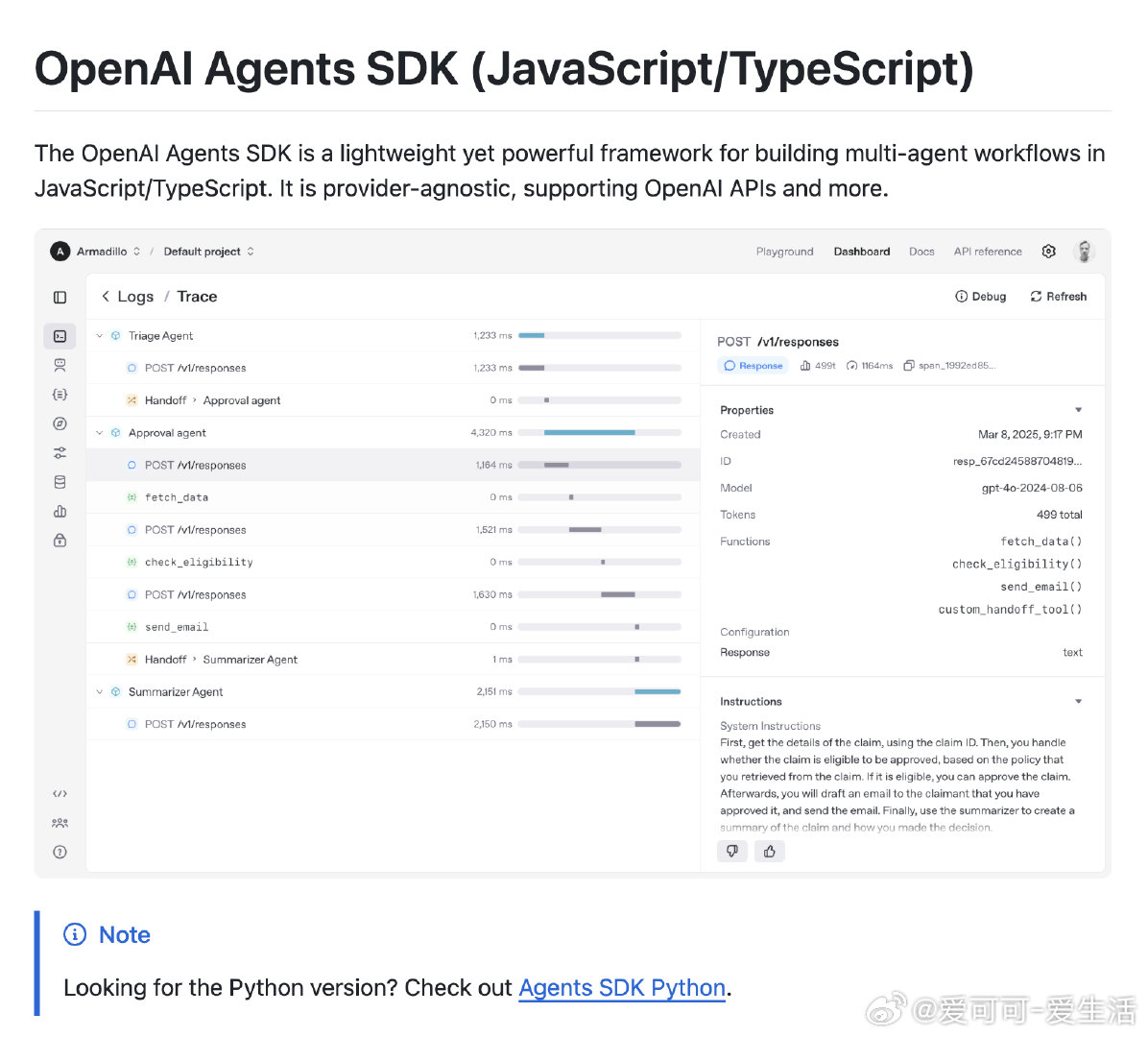The width and height of the screenshot is (1148, 1037).
Task: Open the Playground tab
Action: tap(784, 252)
